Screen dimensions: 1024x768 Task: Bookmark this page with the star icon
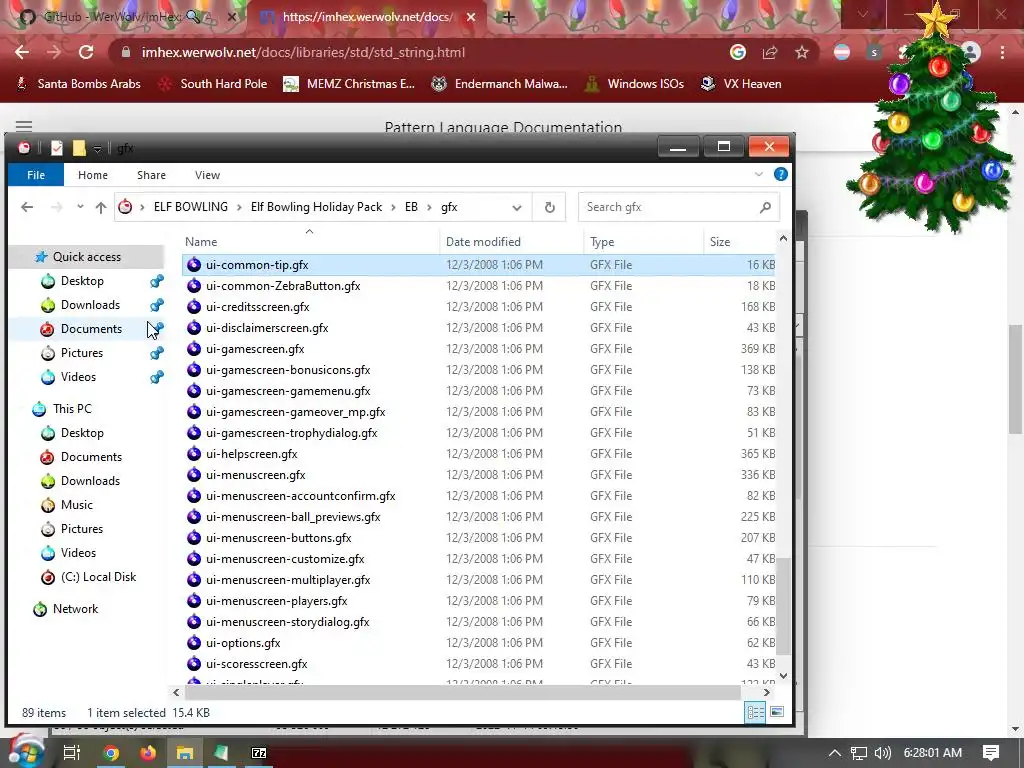[x=802, y=52]
